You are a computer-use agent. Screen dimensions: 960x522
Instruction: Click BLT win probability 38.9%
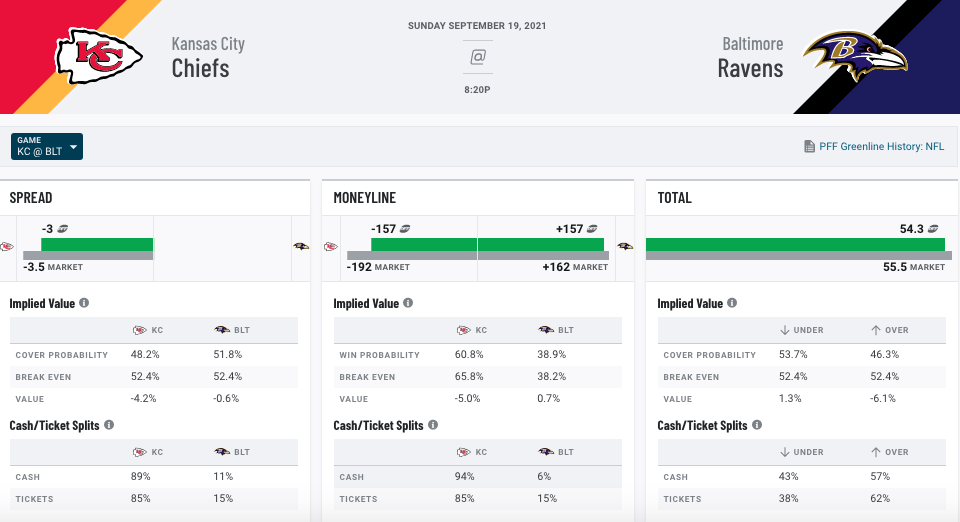pyautogui.click(x=552, y=354)
